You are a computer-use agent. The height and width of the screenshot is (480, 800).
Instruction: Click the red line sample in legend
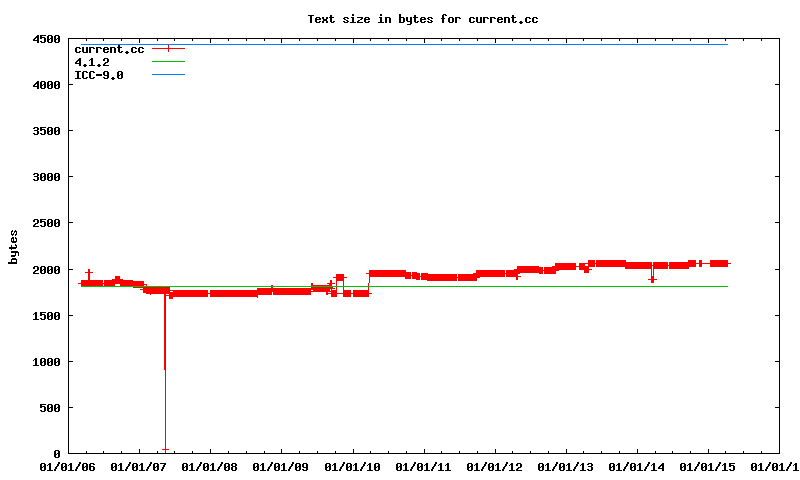coord(169,49)
